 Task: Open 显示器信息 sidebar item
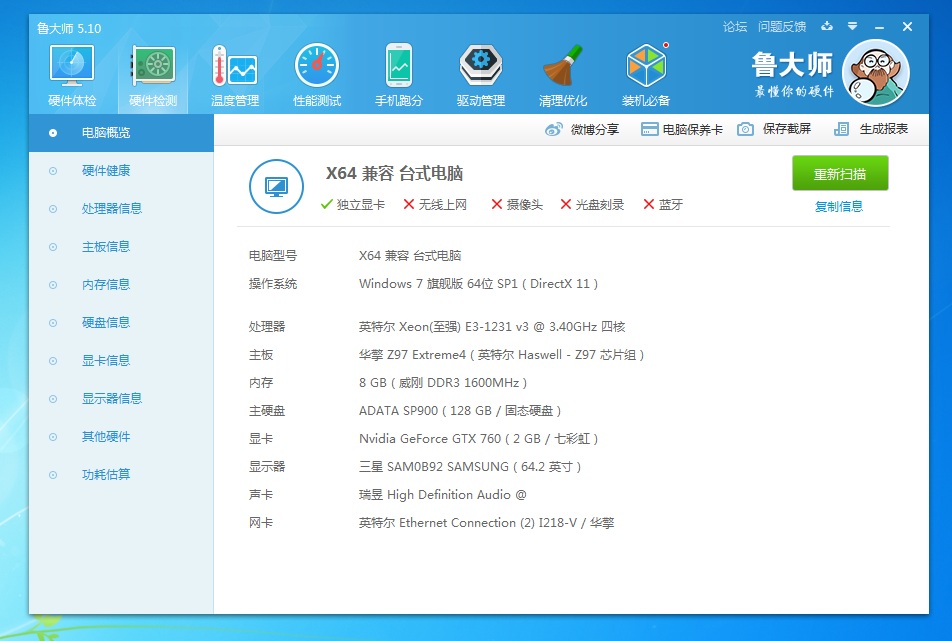tap(121, 399)
